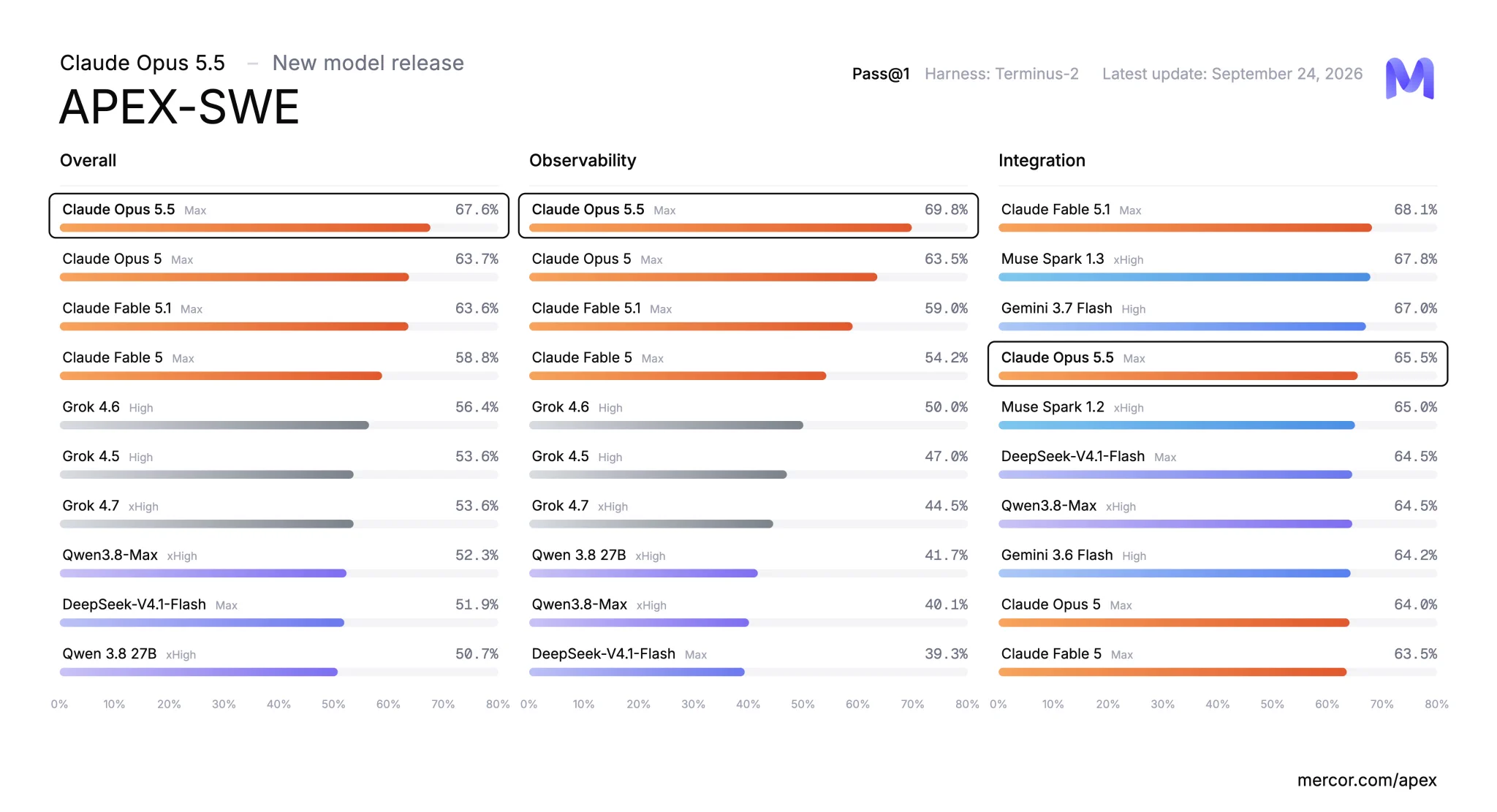The width and height of the screenshot is (1497, 812).
Task: Click the 50.7% Qwen 3.8 27B score
Action: point(477,653)
